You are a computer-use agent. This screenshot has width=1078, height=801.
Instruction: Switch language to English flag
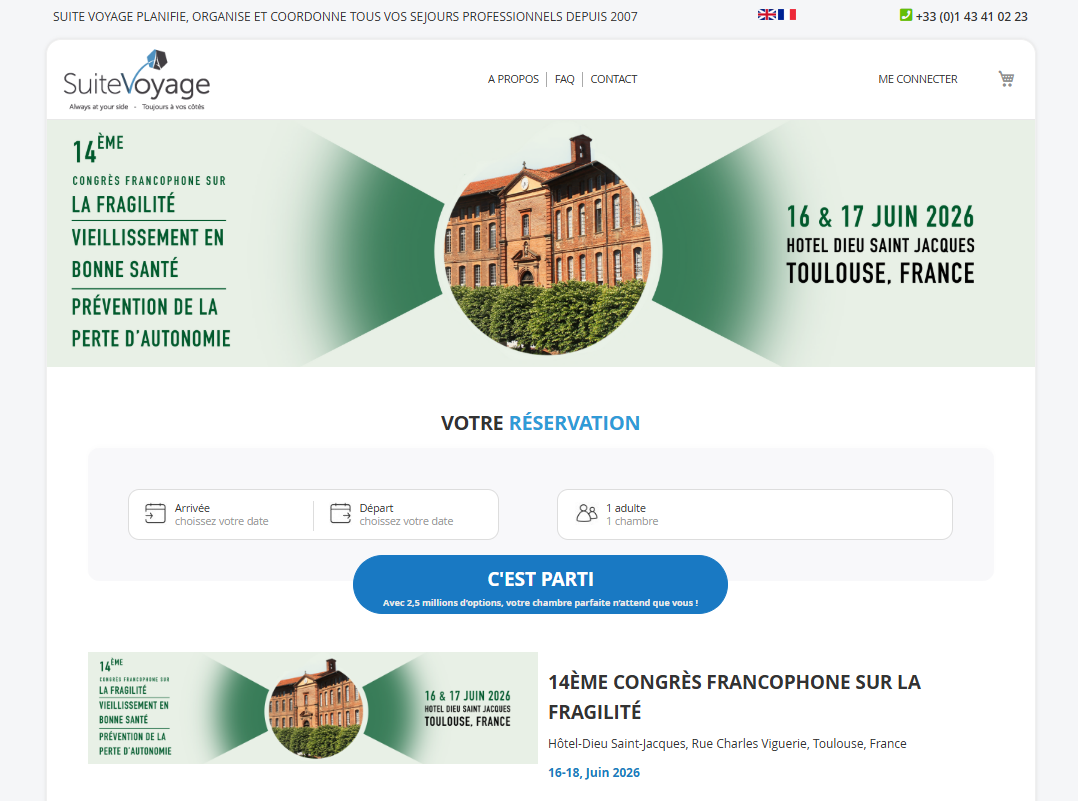pyautogui.click(x=767, y=15)
